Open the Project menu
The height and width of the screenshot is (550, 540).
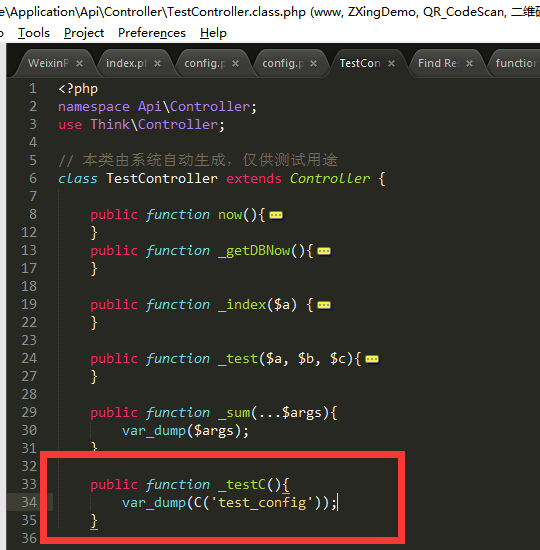click(84, 33)
